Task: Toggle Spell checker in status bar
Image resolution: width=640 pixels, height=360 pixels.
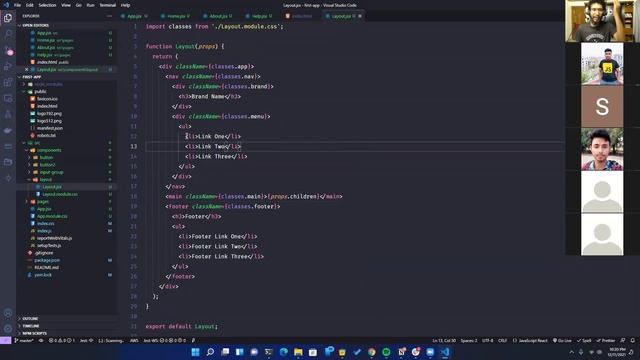Action: pyautogui.click(x=584, y=340)
